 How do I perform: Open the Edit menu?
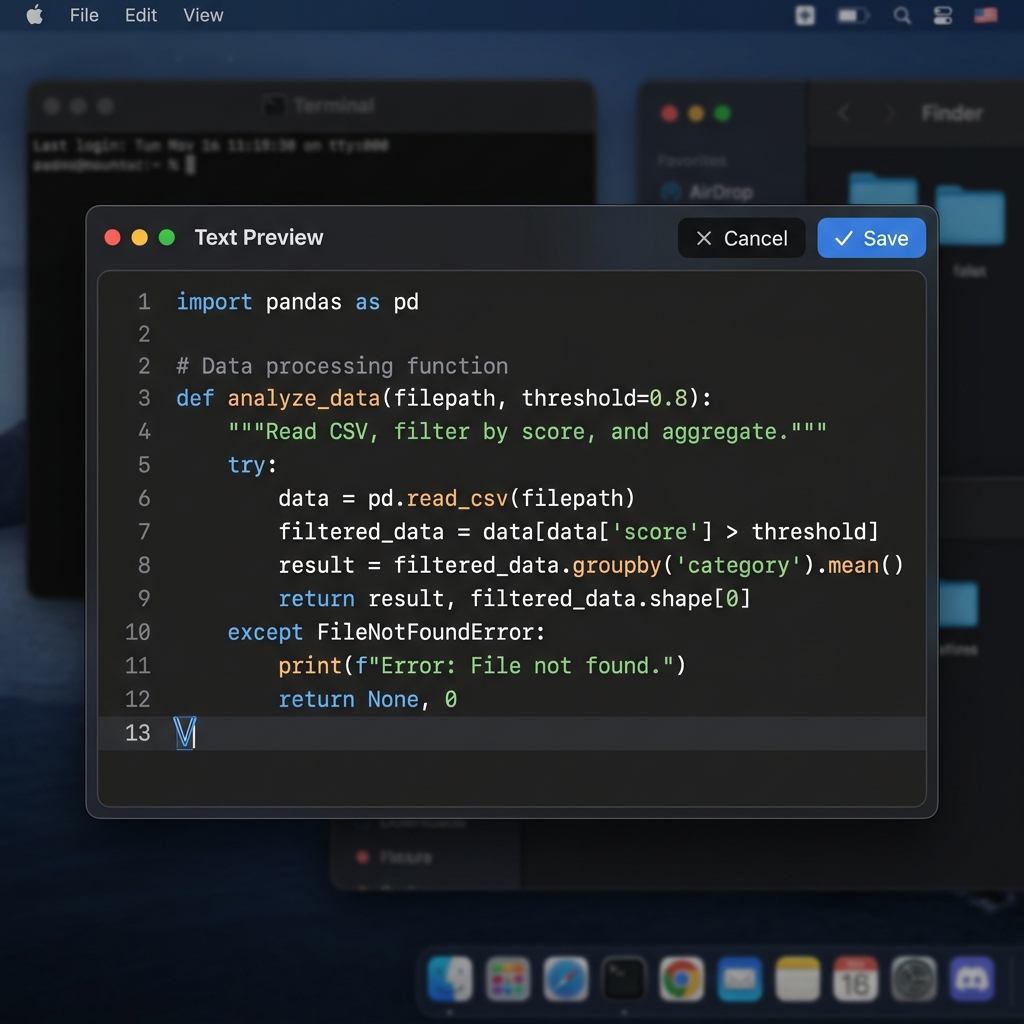point(140,15)
